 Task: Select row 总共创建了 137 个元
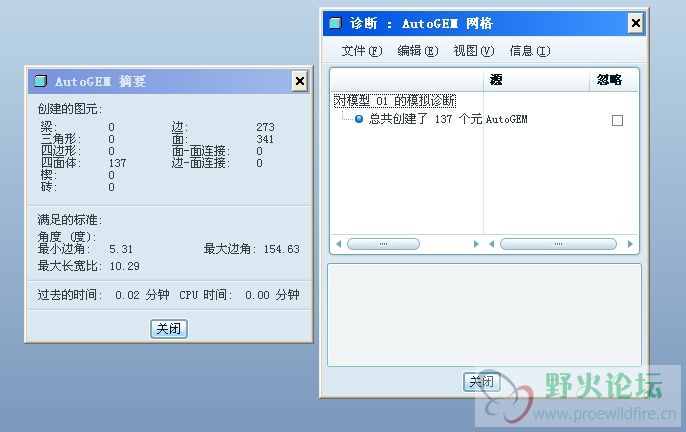click(x=425, y=119)
